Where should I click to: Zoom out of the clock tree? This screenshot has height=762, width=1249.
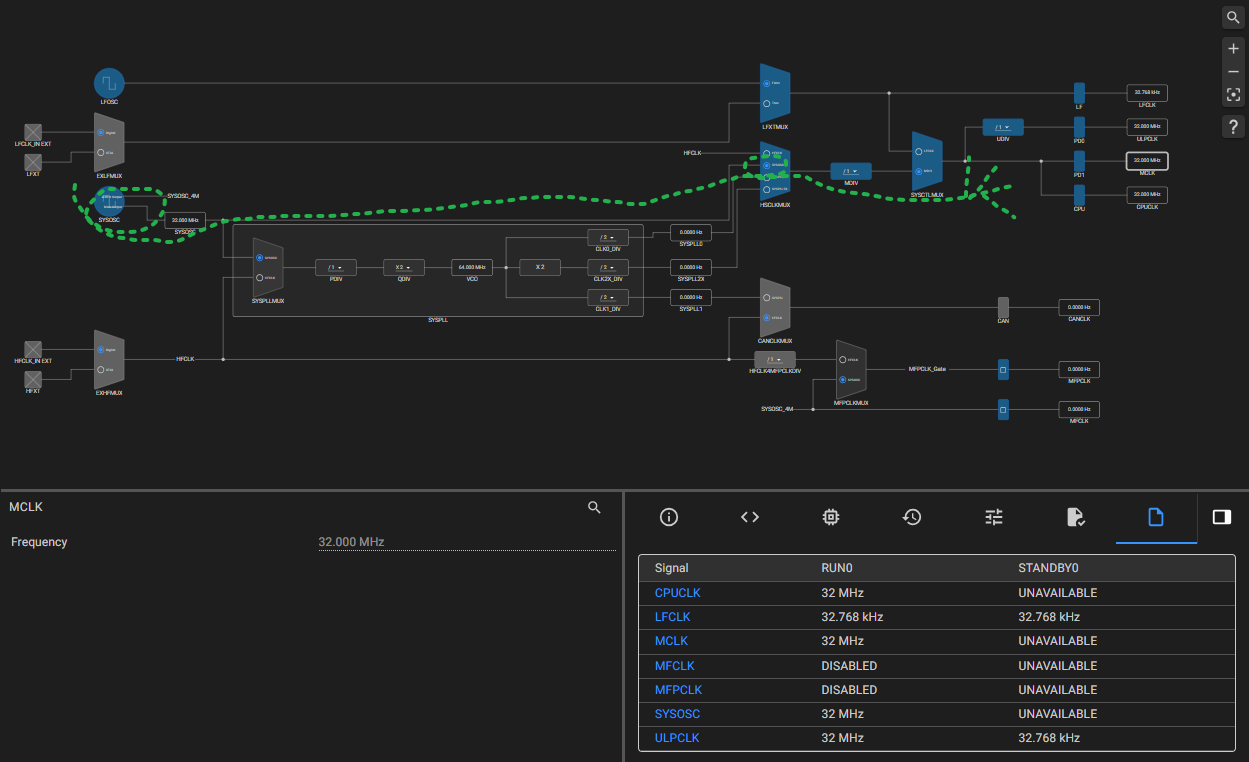[x=1233, y=72]
